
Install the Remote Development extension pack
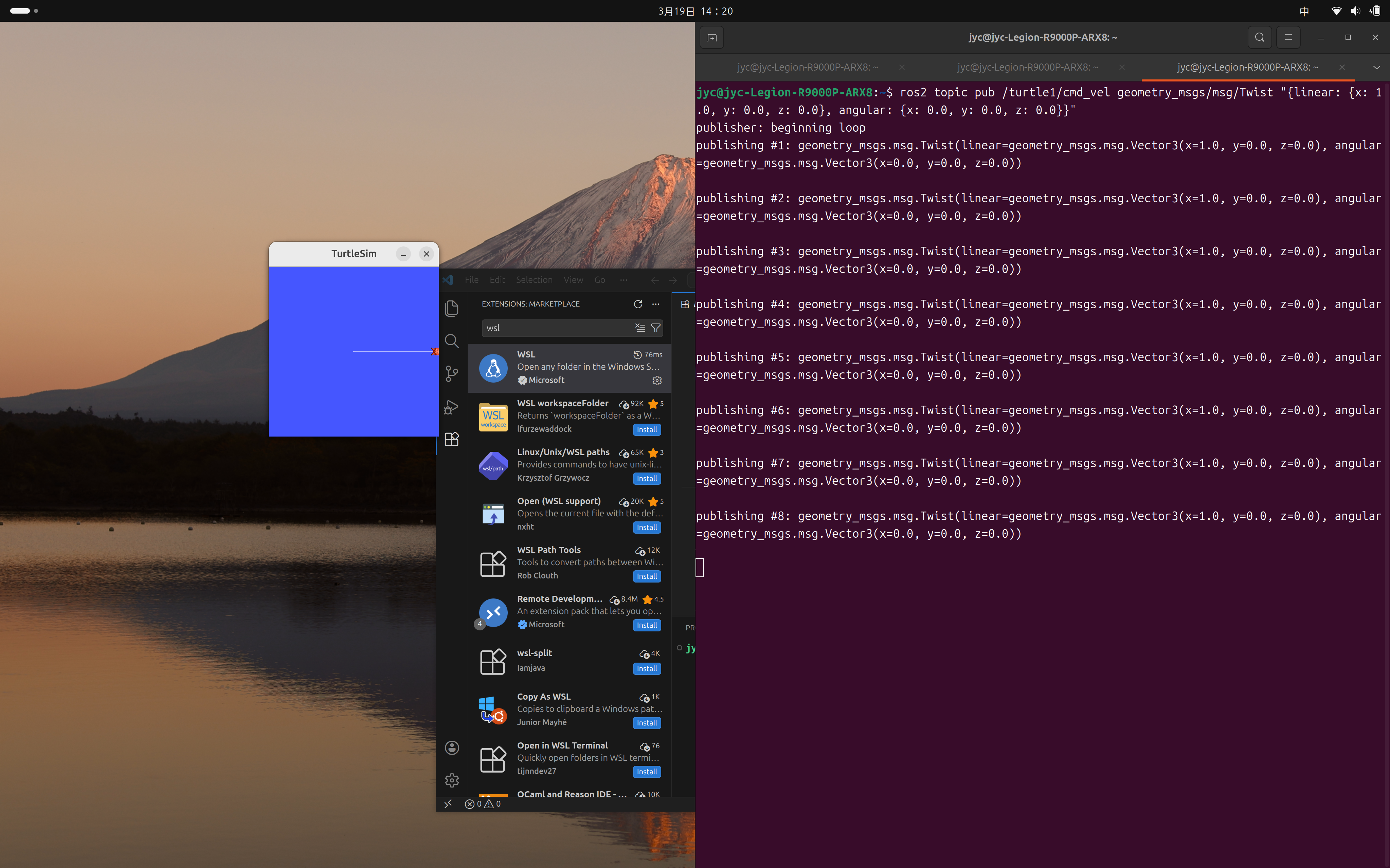(x=647, y=625)
